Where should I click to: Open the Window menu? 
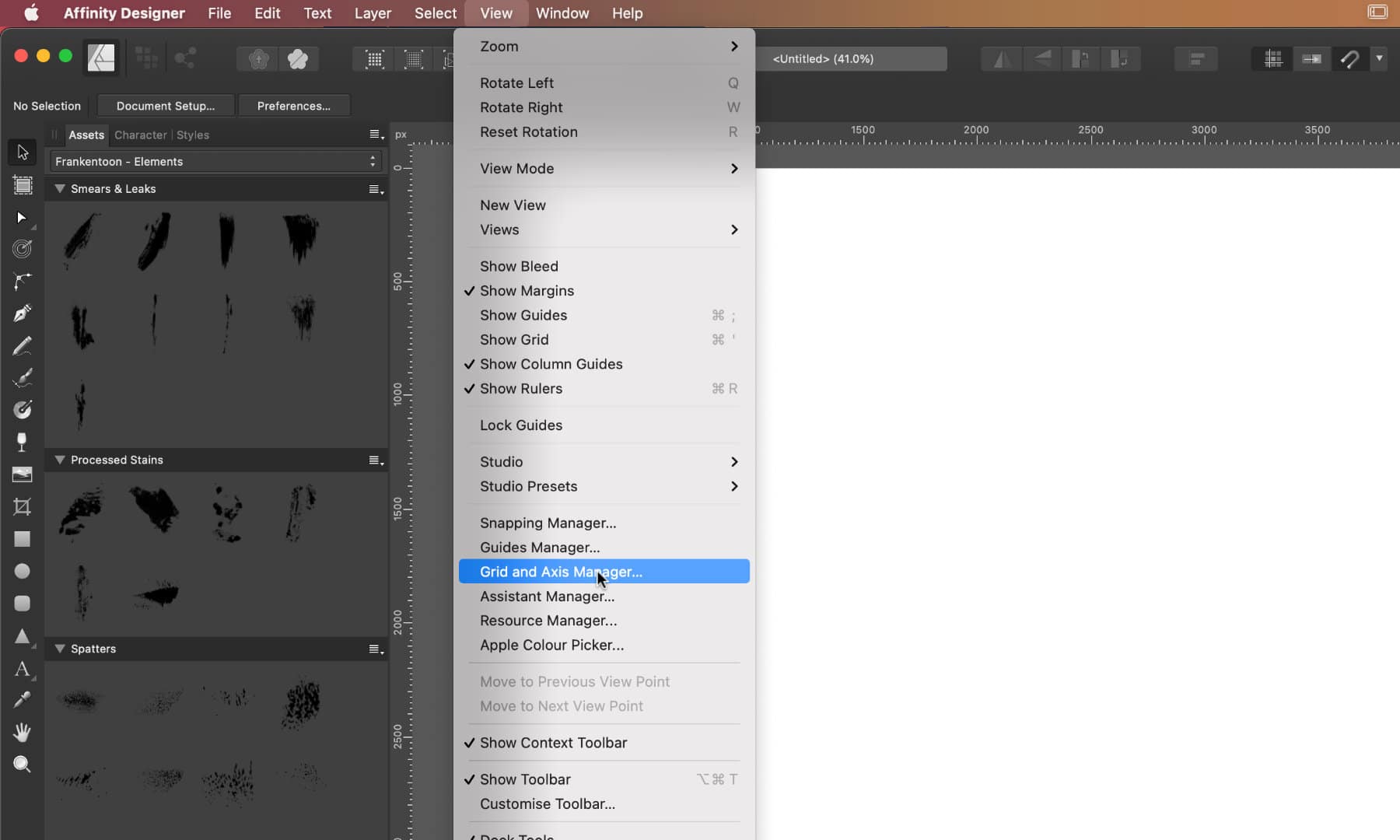pyautogui.click(x=562, y=13)
